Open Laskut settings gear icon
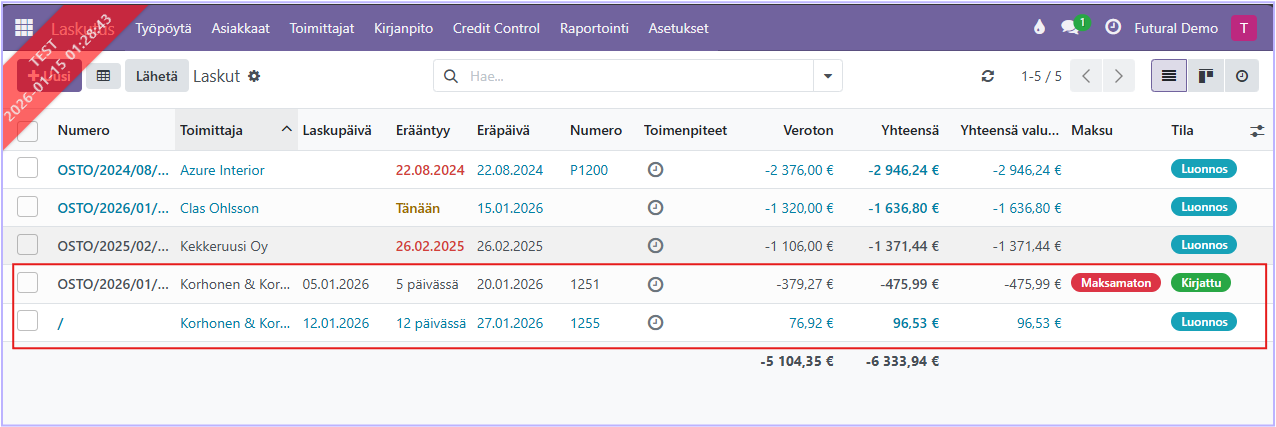1276x427 pixels. click(x=254, y=76)
